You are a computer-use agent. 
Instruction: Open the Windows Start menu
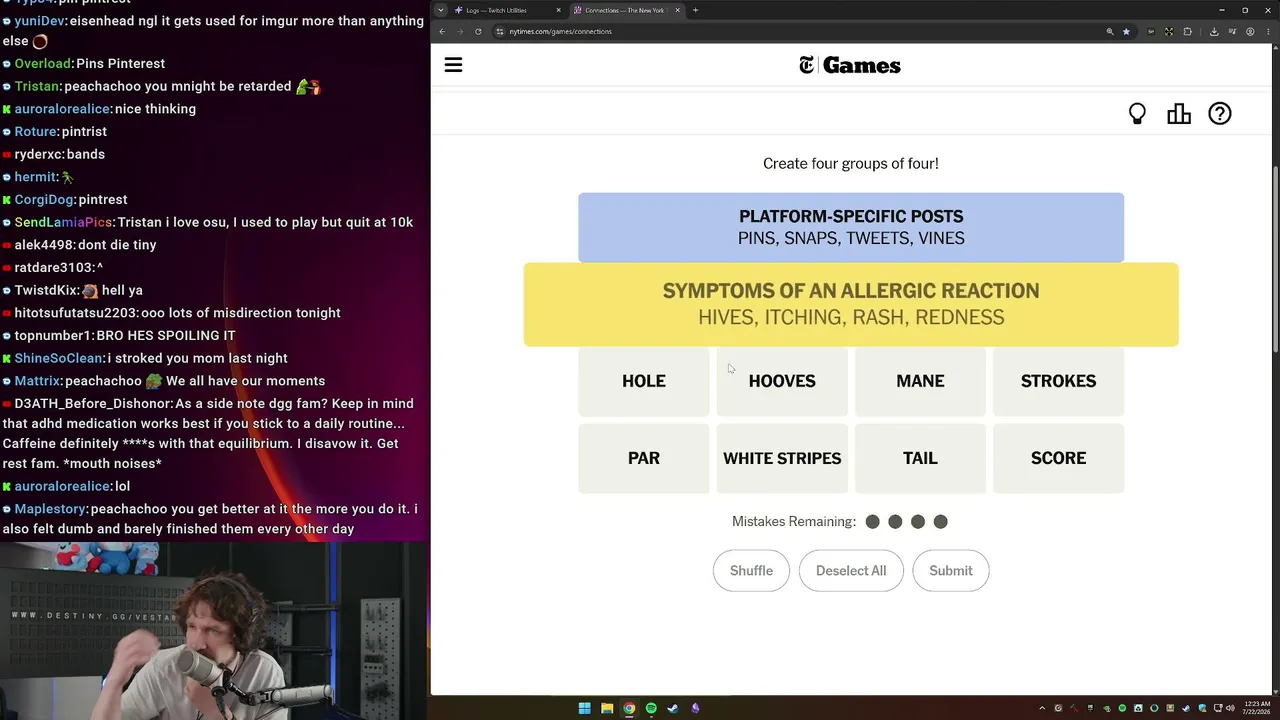(x=584, y=708)
